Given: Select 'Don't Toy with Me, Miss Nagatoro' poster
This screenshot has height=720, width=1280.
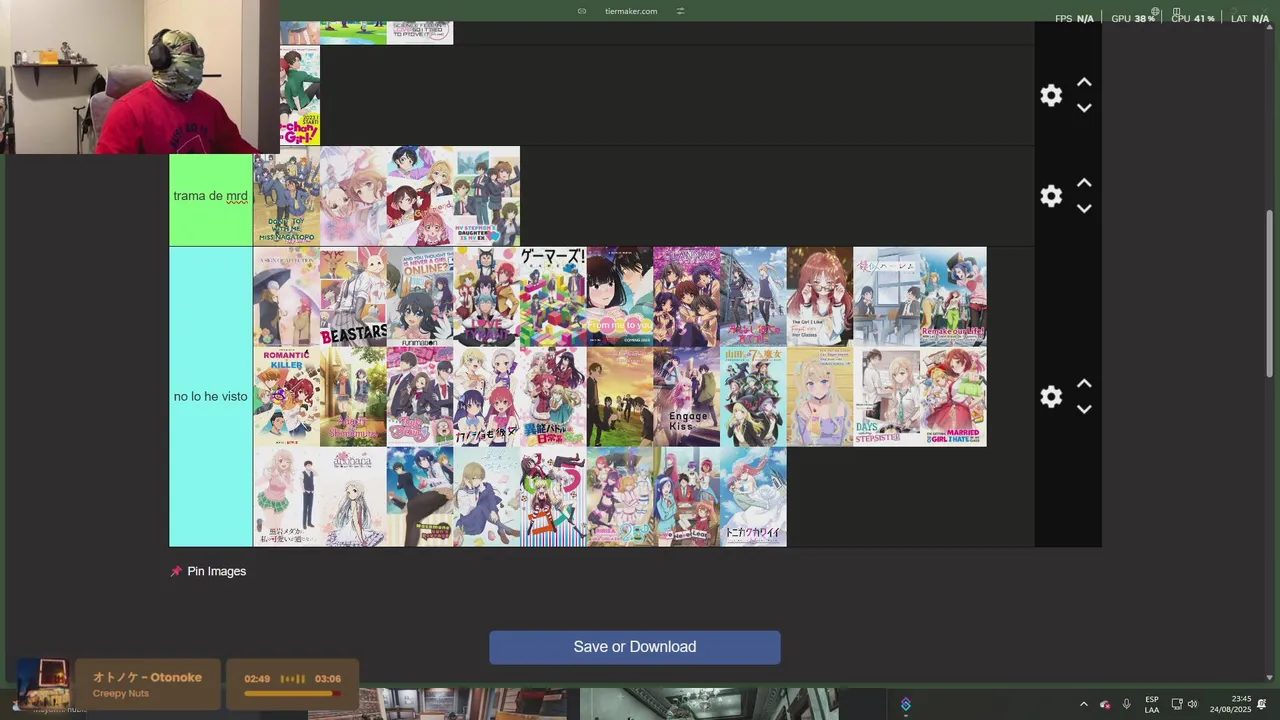Looking at the screenshot, I should (286, 196).
